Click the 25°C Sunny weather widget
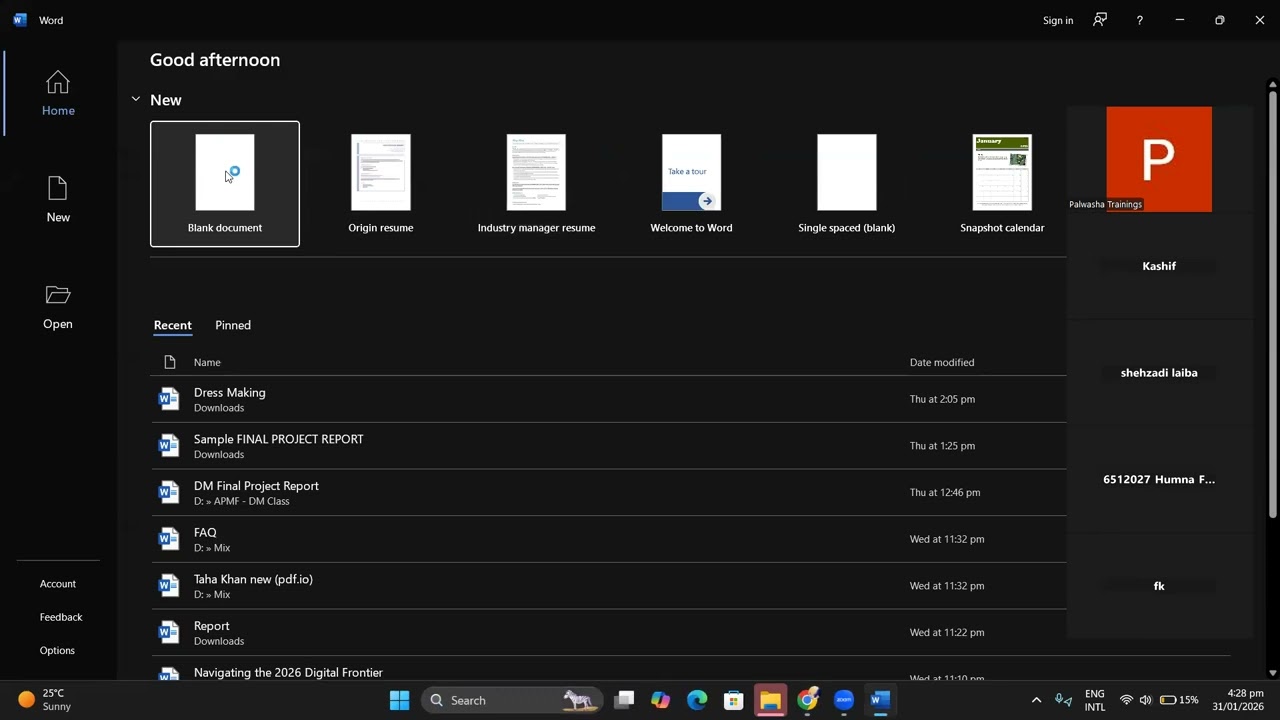The width and height of the screenshot is (1280, 720). (x=45, y=700)
